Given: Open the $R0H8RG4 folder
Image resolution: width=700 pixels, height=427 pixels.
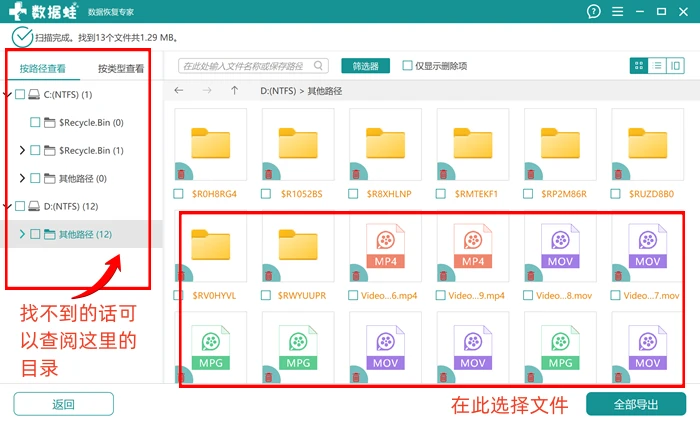Looking at the screenshot, I should click(211, 144).
